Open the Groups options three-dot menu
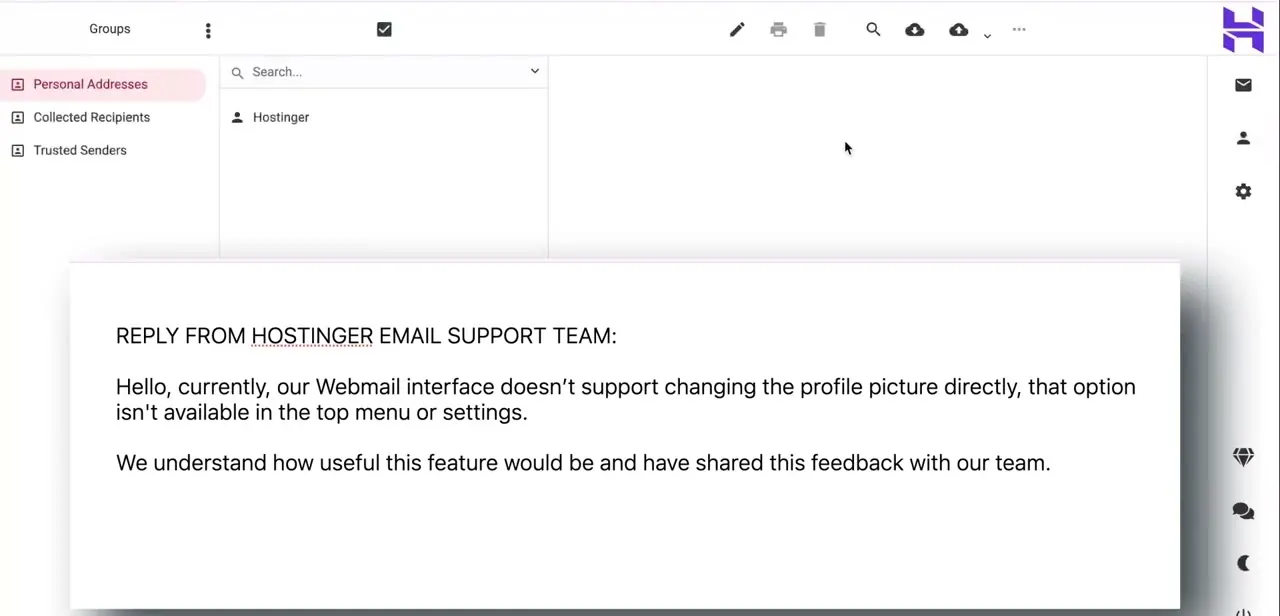This screenshot has height=616, width=1280. [x=208, y=31]
